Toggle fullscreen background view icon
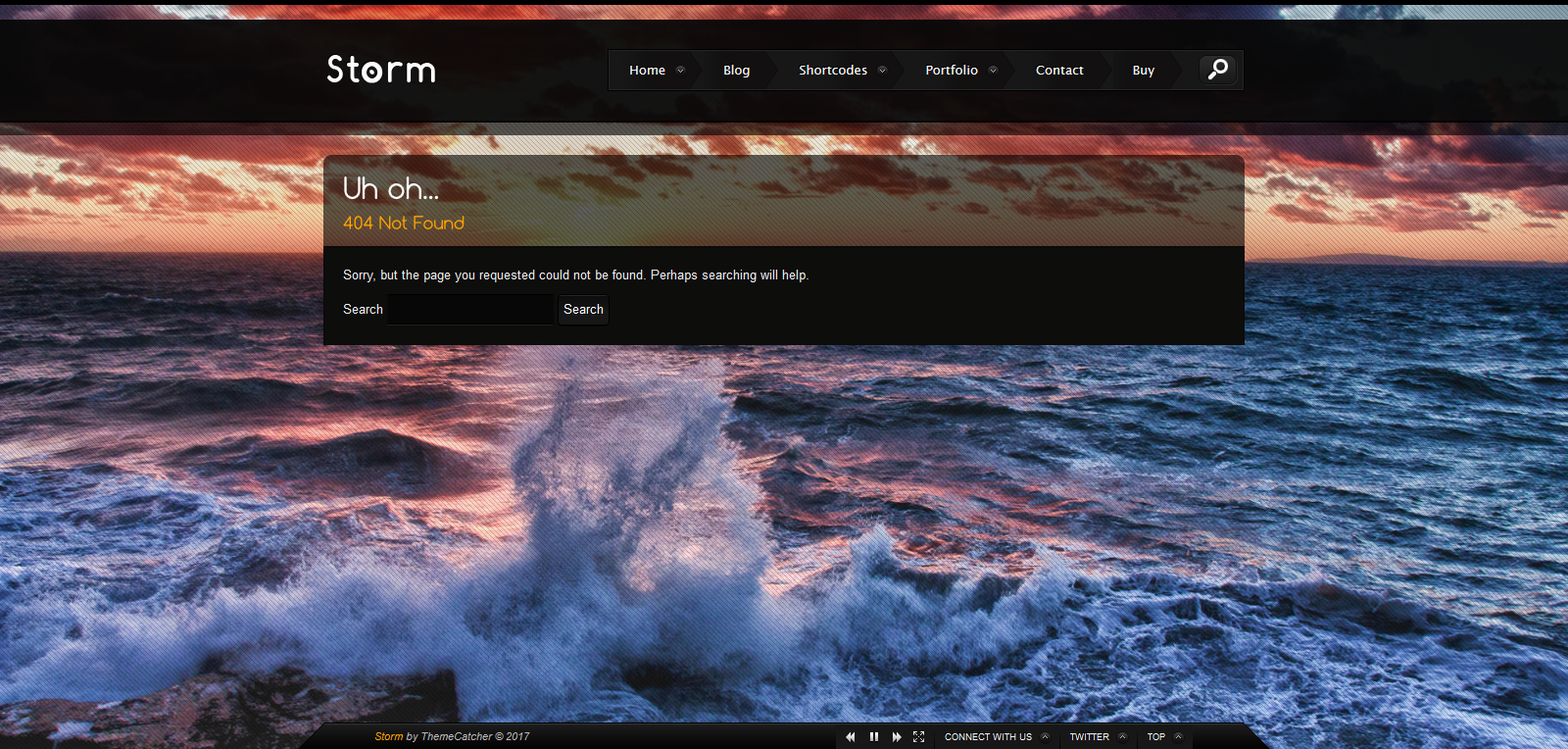 point(919,736)
